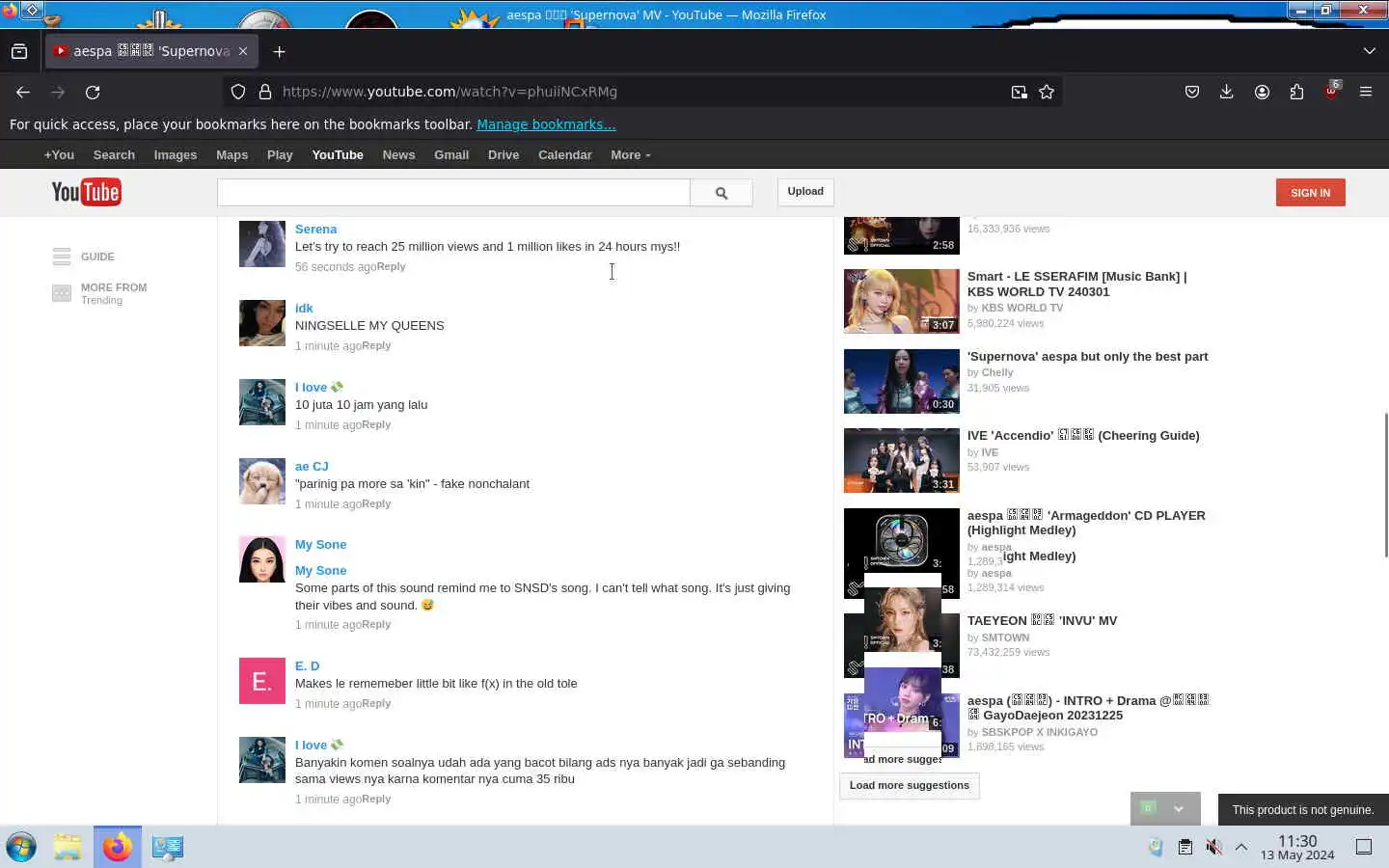Click the show desktop icon in tray

coord(1364,847)
